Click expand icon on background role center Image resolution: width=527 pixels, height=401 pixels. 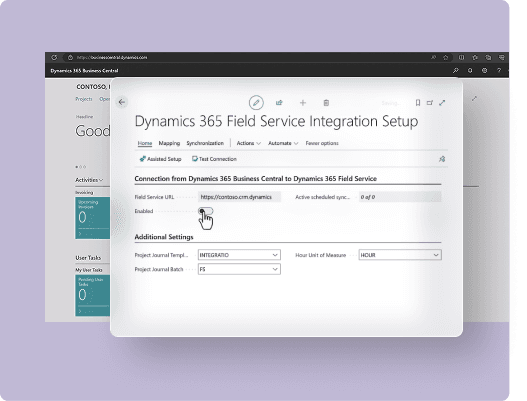point(474,98)
